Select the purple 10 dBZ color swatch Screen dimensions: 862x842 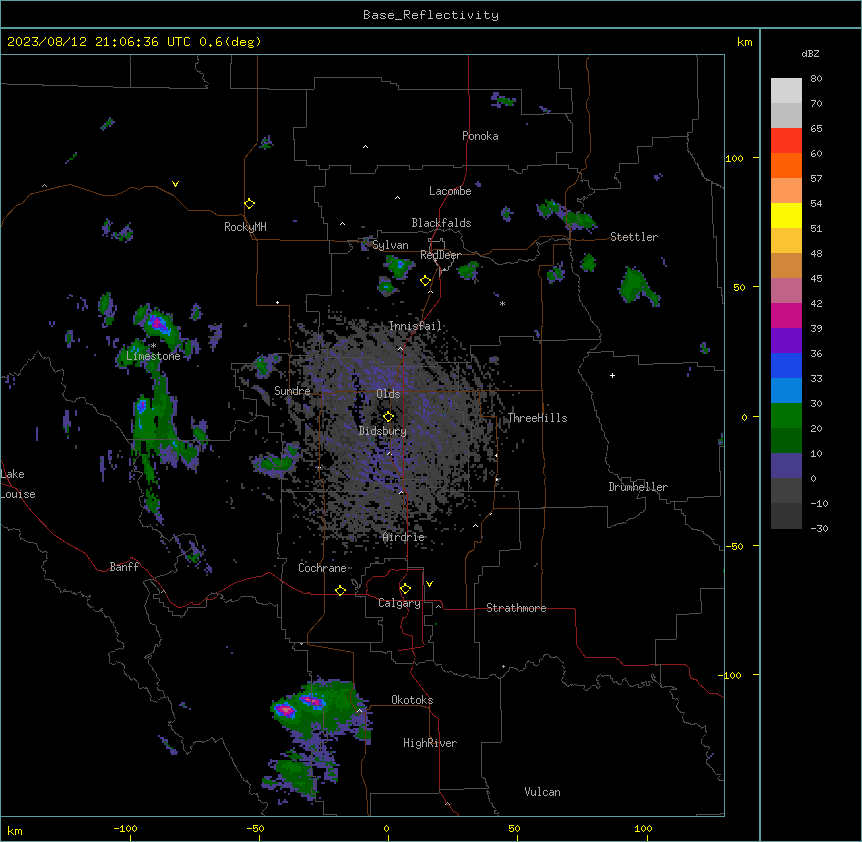tap(786, 466)
